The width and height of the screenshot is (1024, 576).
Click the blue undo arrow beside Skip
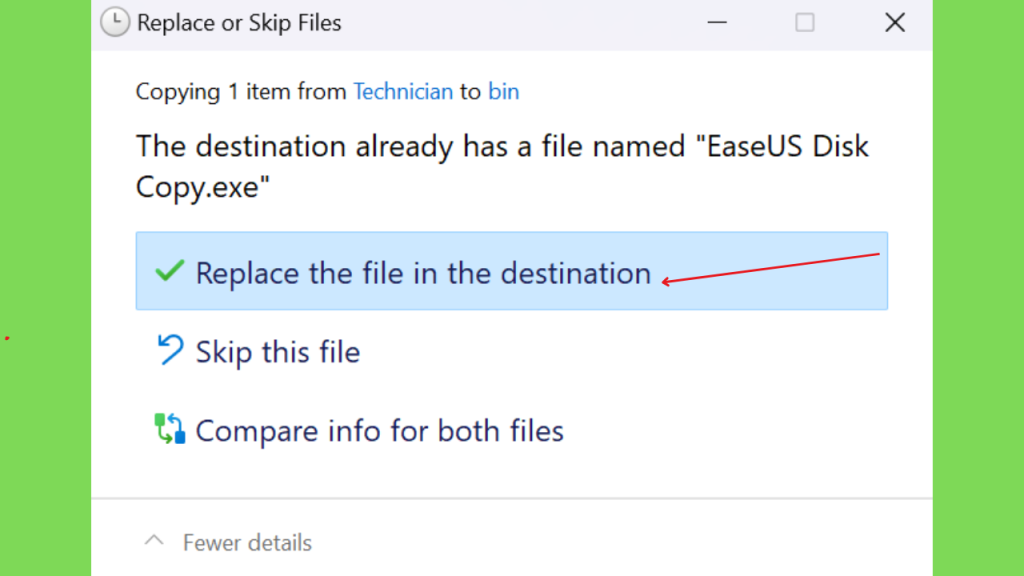(170, 349)
